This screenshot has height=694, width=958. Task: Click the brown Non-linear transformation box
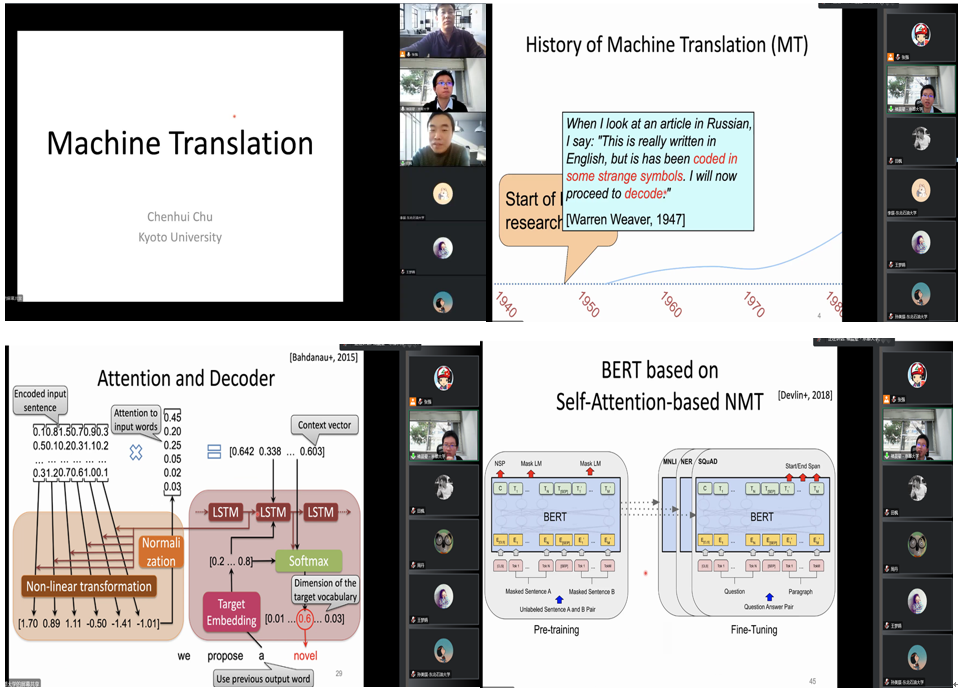click(87, 586)
